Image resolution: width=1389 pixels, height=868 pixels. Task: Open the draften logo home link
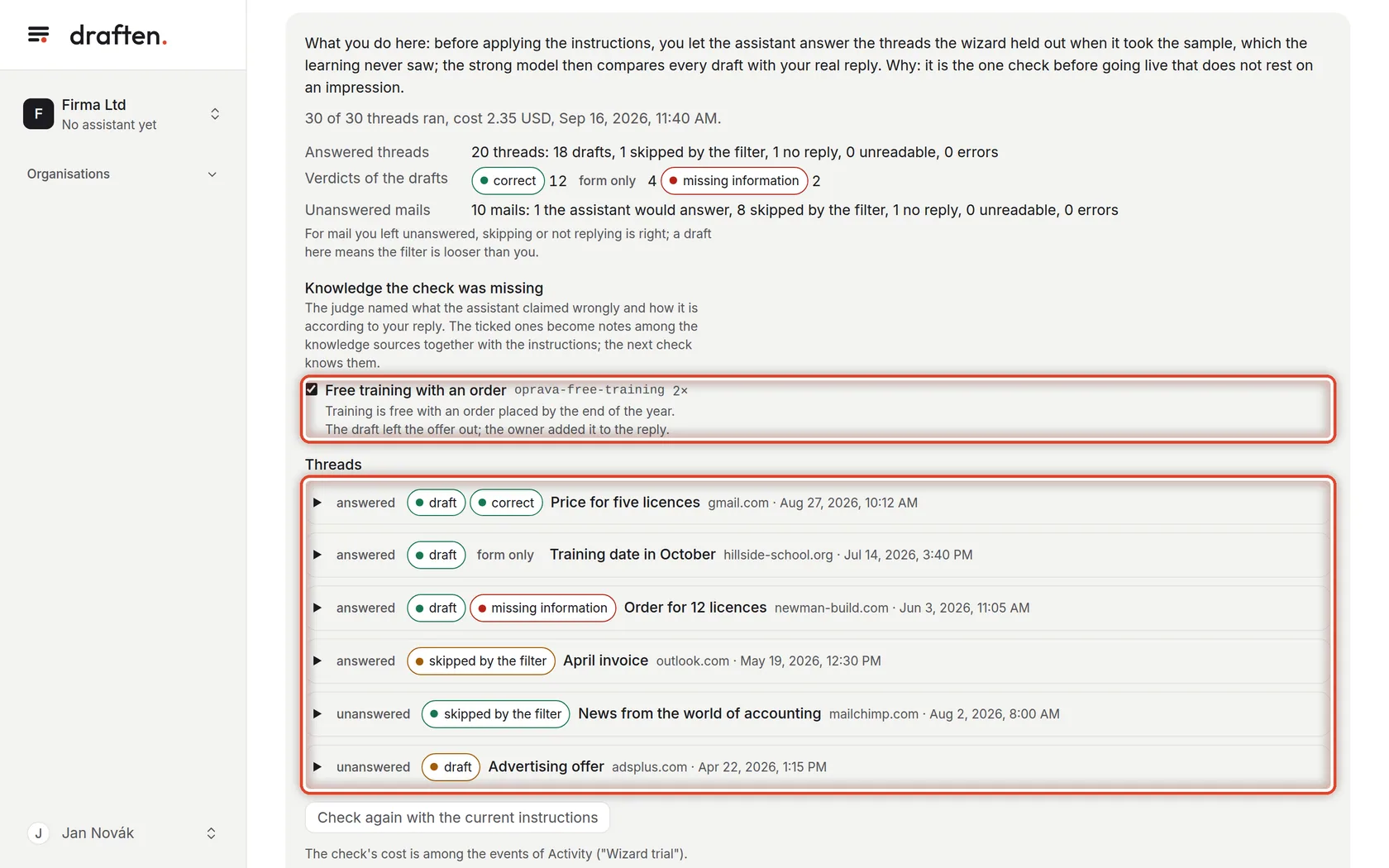click(118, 35)
